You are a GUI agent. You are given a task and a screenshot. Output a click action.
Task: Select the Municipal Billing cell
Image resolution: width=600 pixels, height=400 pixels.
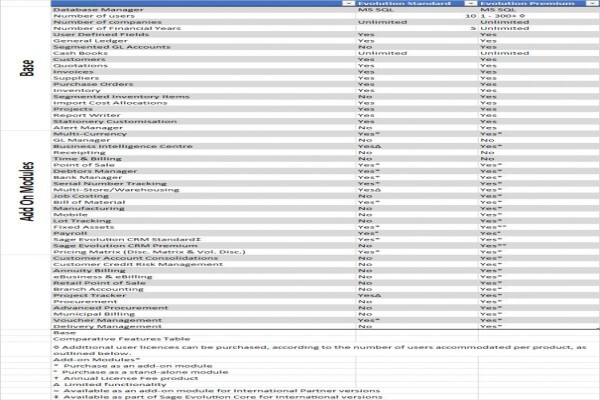203,314
